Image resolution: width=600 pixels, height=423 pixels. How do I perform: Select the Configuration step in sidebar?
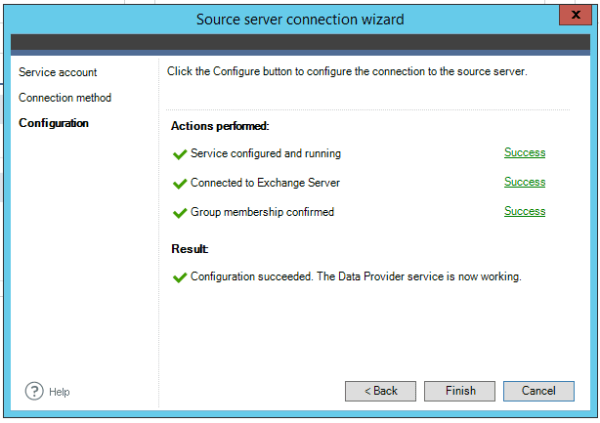(54, 123)
